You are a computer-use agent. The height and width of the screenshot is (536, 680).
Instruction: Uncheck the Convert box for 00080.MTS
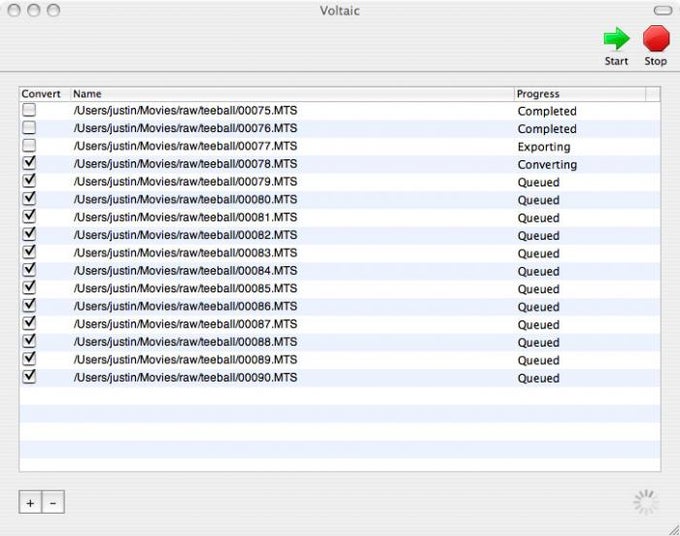pyautogui.click(x=29, y=199)
